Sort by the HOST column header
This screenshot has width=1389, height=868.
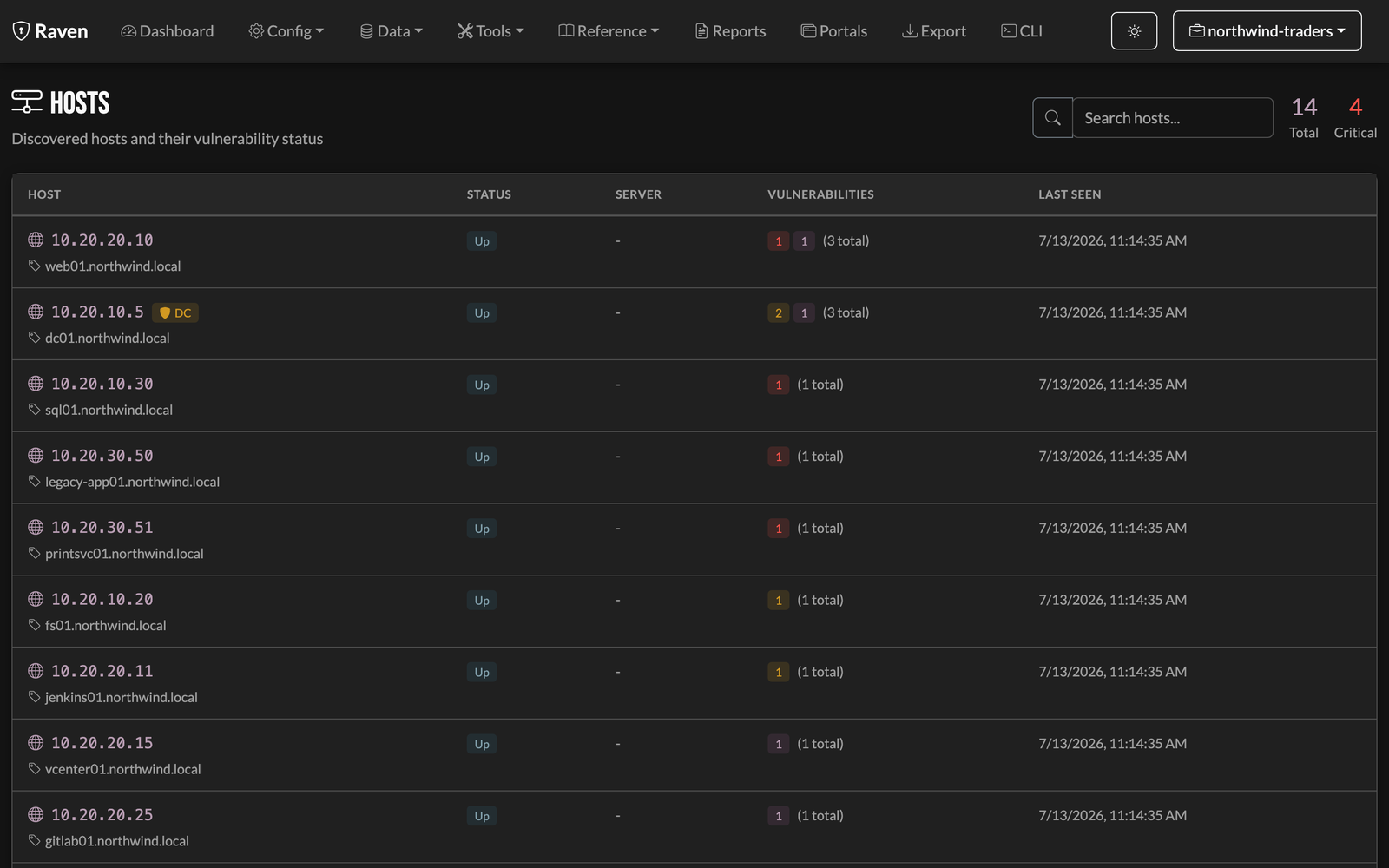44,194
